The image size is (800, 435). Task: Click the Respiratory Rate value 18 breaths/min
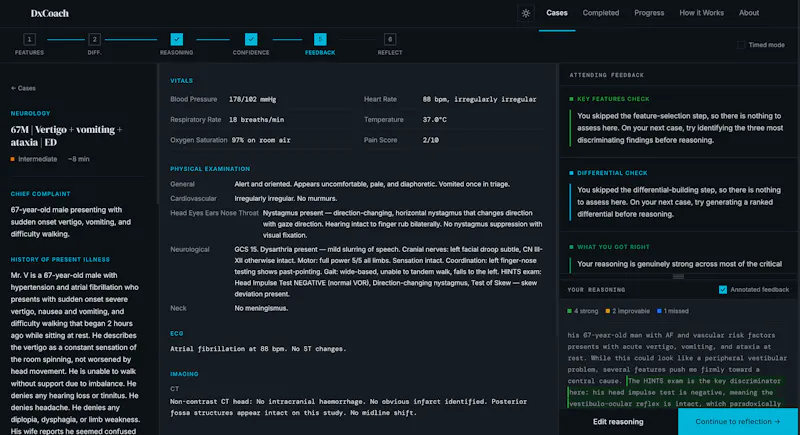pos(256,120)
